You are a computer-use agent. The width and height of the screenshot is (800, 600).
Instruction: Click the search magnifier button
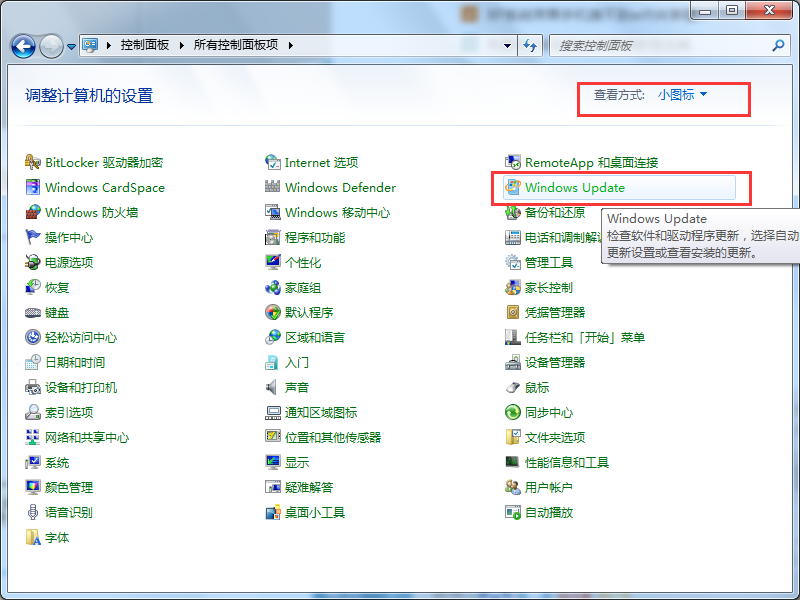[x=778, y=45]
